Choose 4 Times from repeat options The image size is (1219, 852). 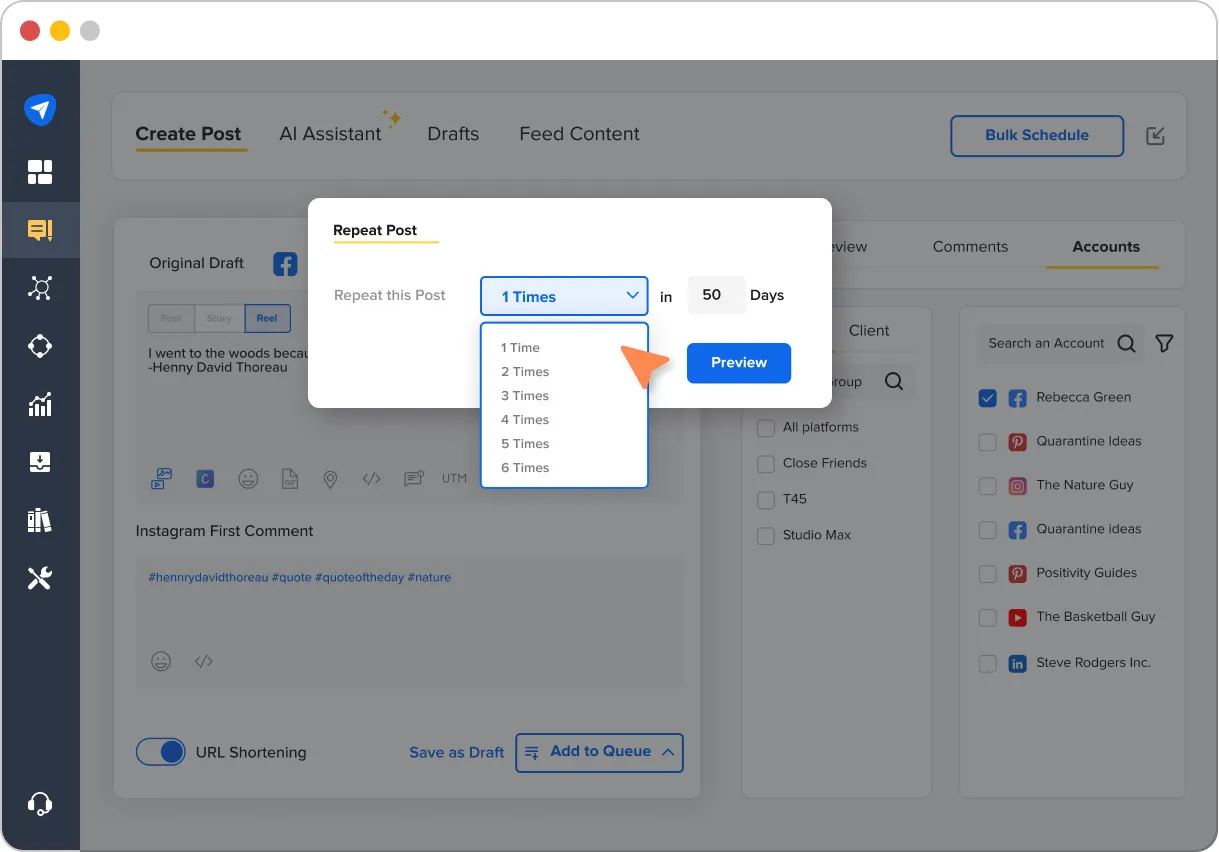pyautogui.click(x=524, y=419)
